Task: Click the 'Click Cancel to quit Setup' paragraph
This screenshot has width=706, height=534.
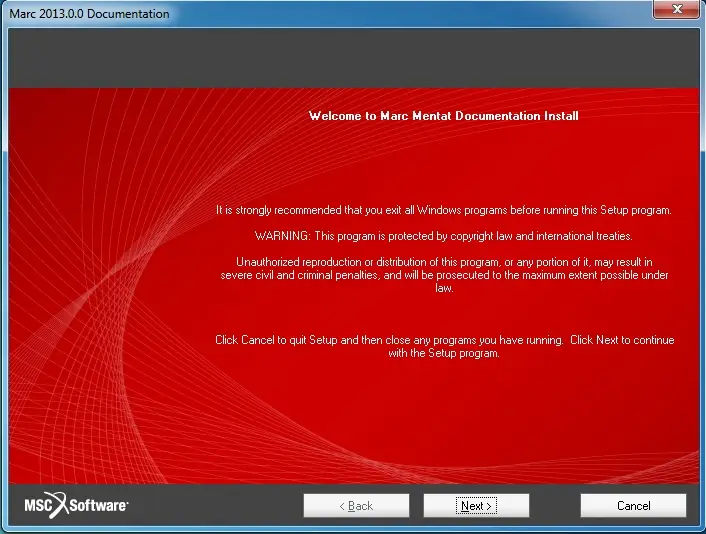Action: point(444,346)
